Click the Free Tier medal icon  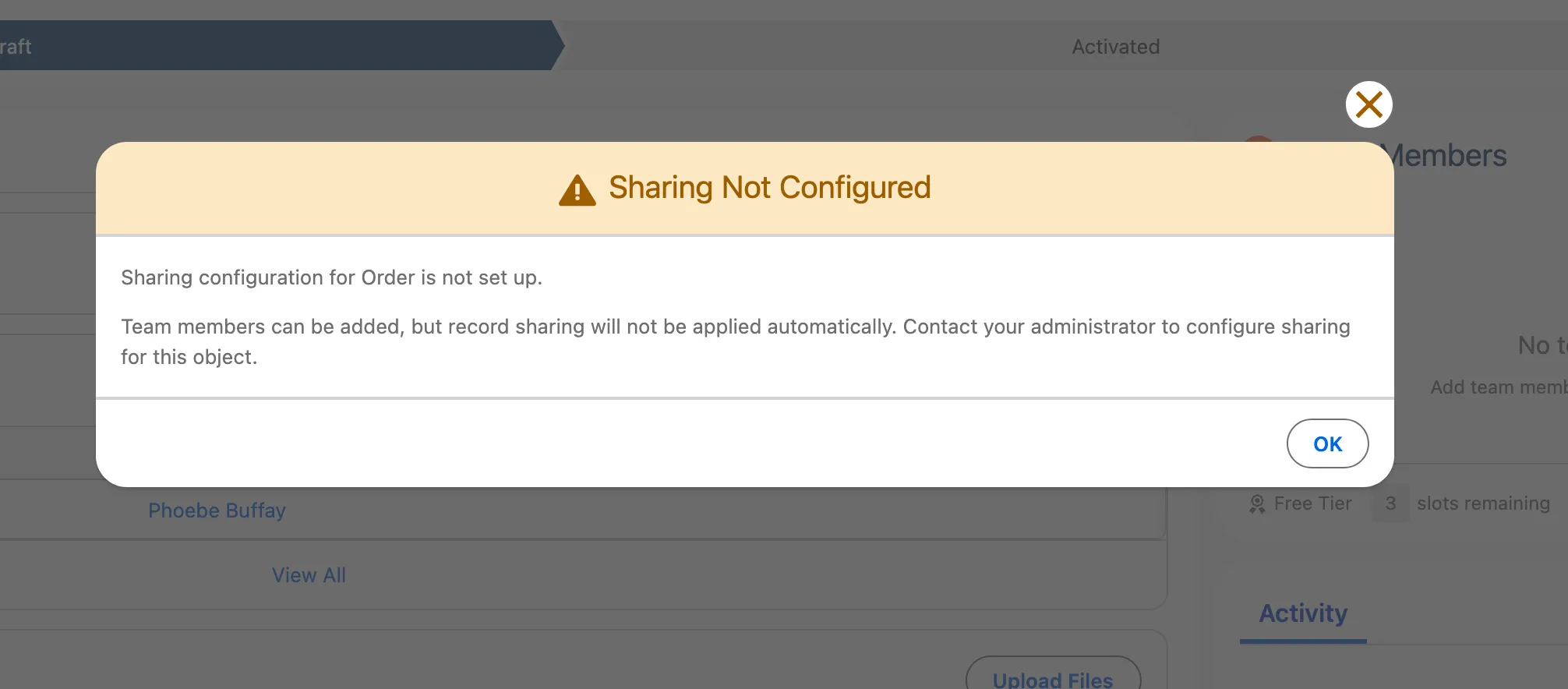coord(1258,503)
